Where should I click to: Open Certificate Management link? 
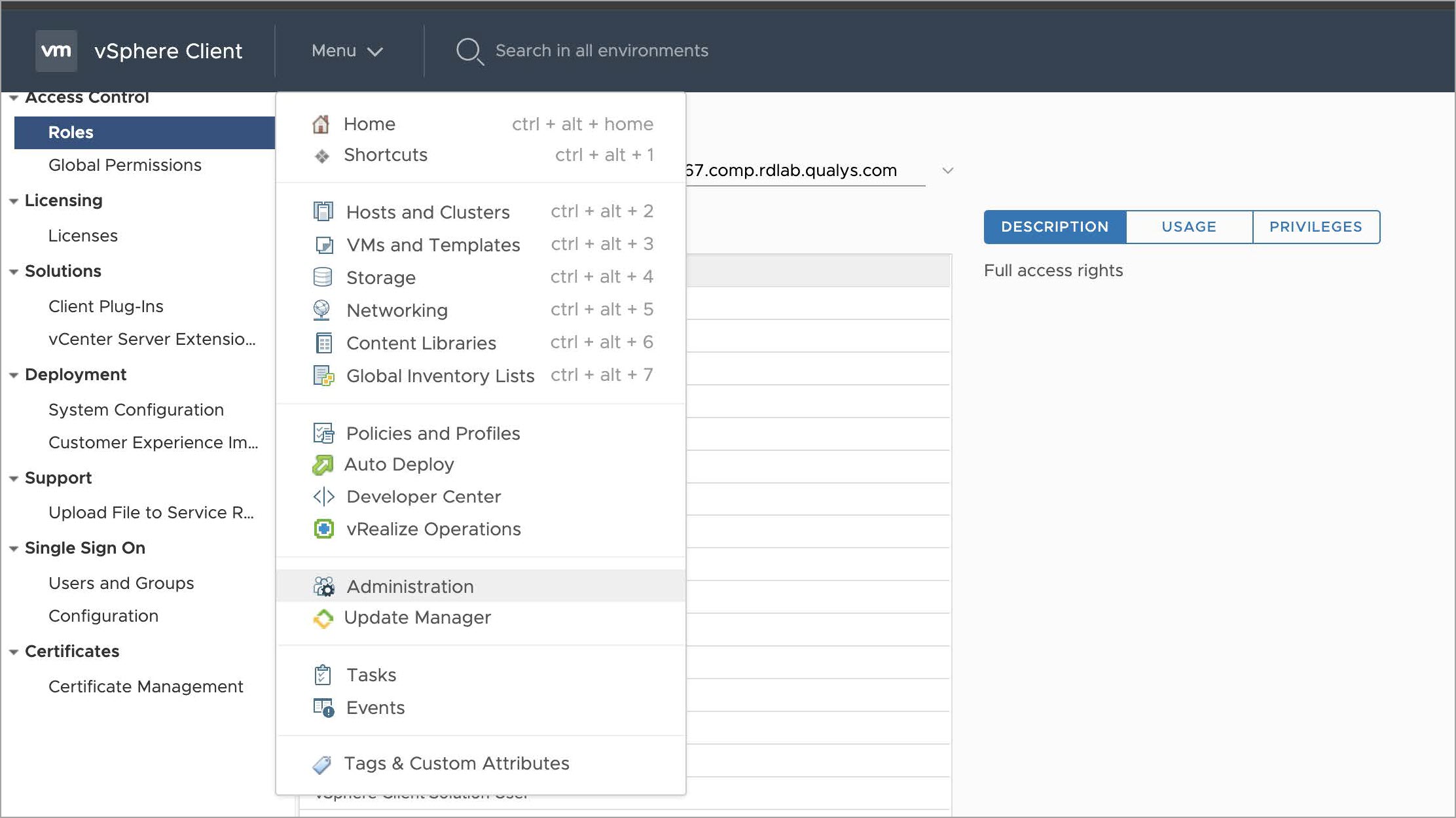pos(145,686)
